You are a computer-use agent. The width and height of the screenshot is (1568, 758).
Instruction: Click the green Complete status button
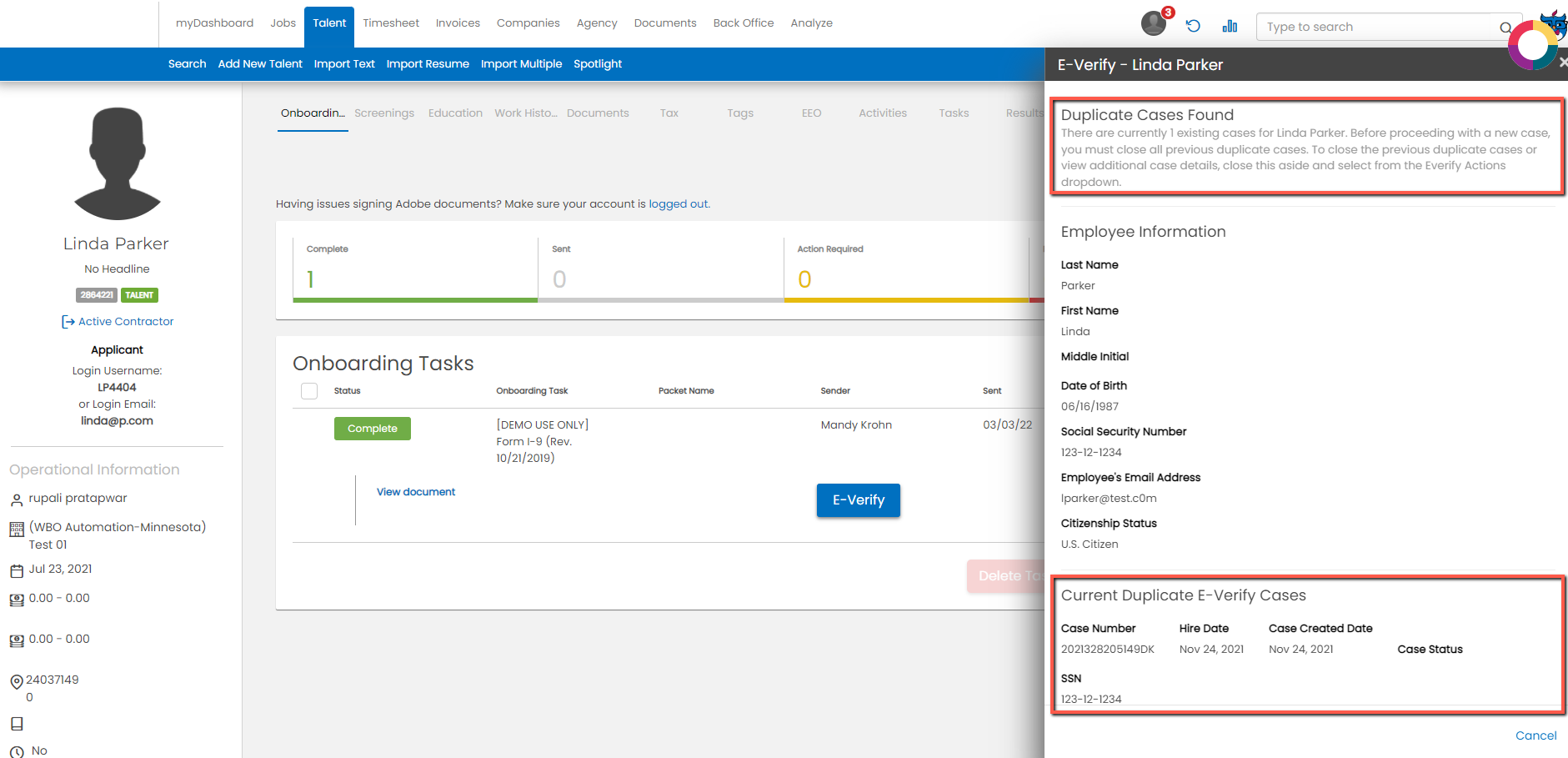[x=373, y=429]
